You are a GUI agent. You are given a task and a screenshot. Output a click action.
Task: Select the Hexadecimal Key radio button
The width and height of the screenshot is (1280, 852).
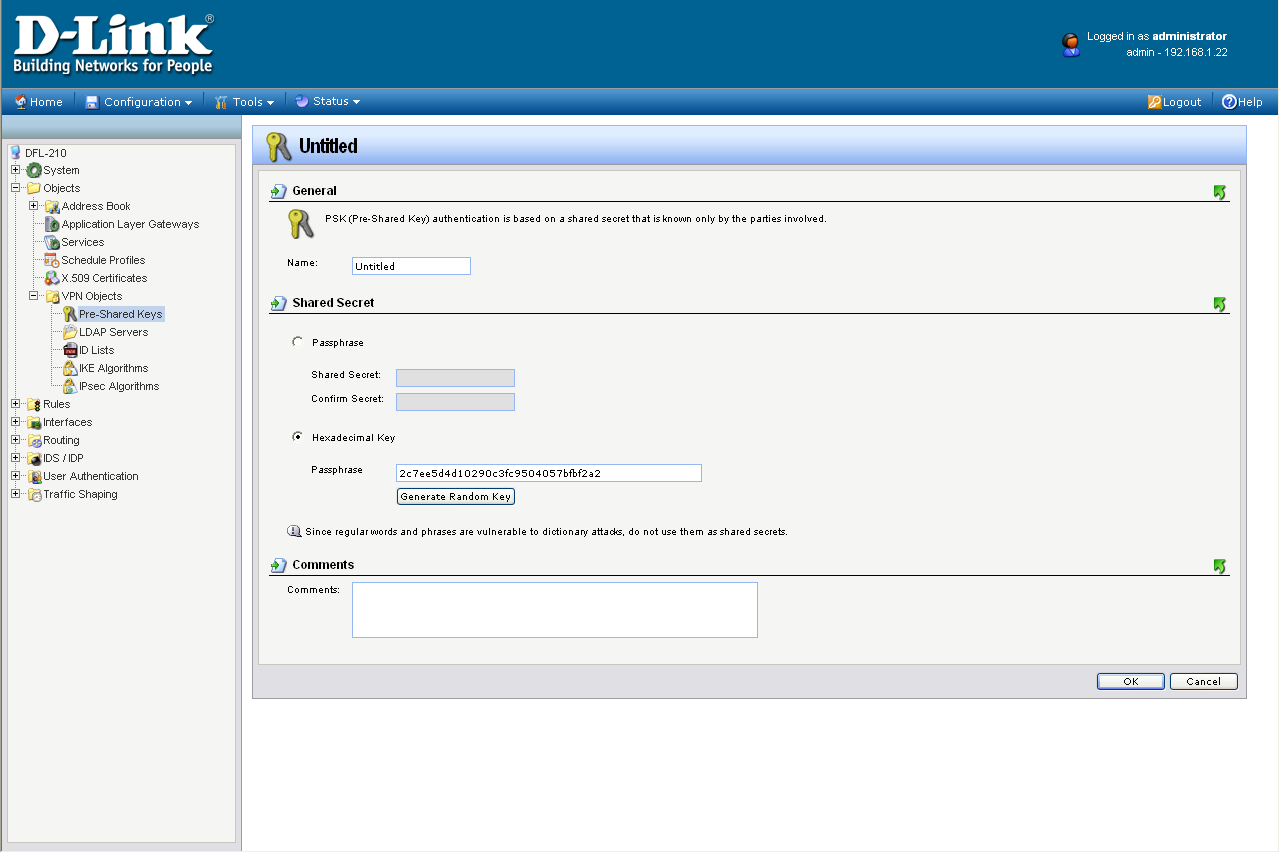click(297, 437)
